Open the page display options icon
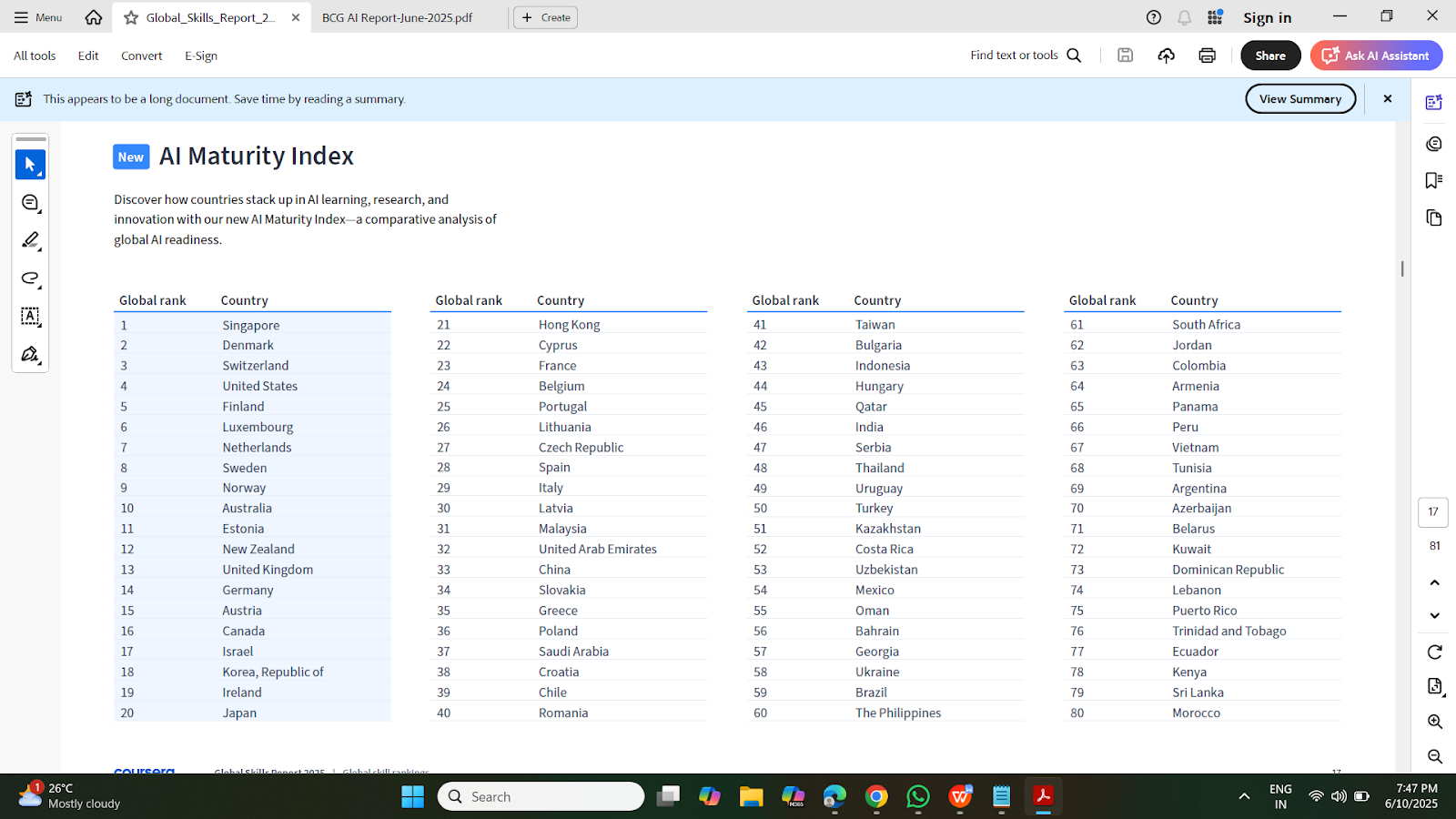 tap(1434, 686)
